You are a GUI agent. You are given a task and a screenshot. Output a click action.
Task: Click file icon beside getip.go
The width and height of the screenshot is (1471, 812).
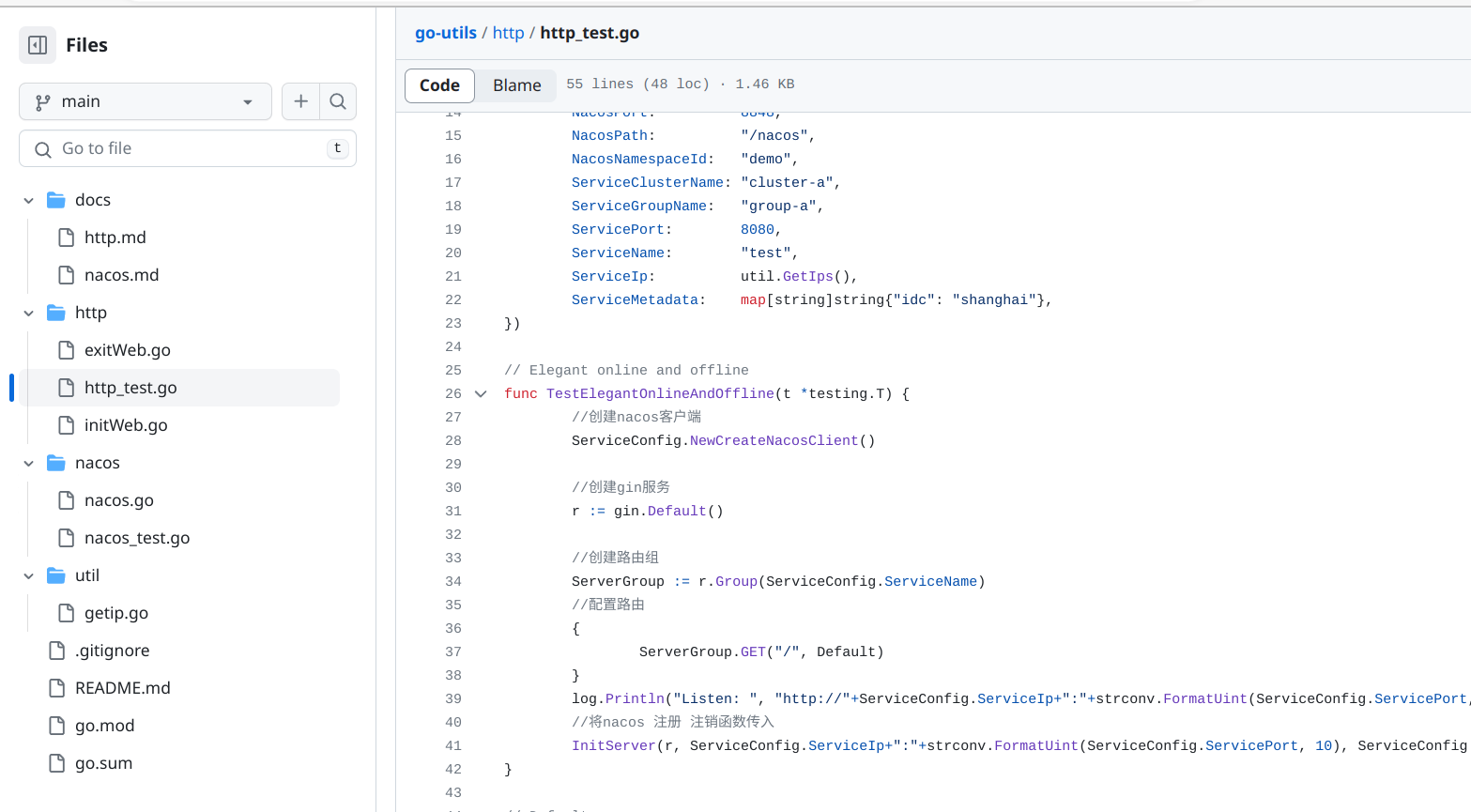coord(66,613)
